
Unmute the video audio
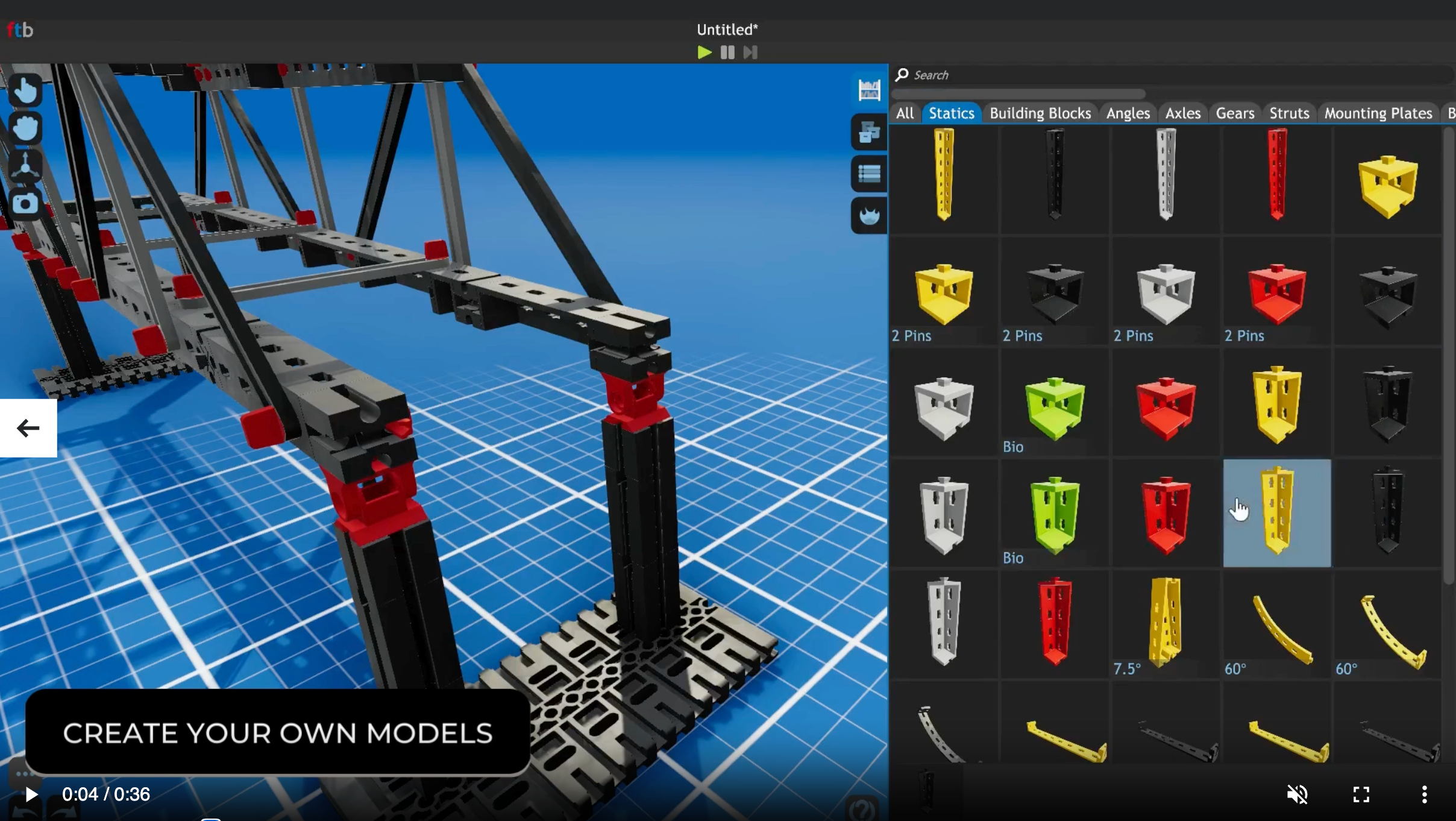1297,794
